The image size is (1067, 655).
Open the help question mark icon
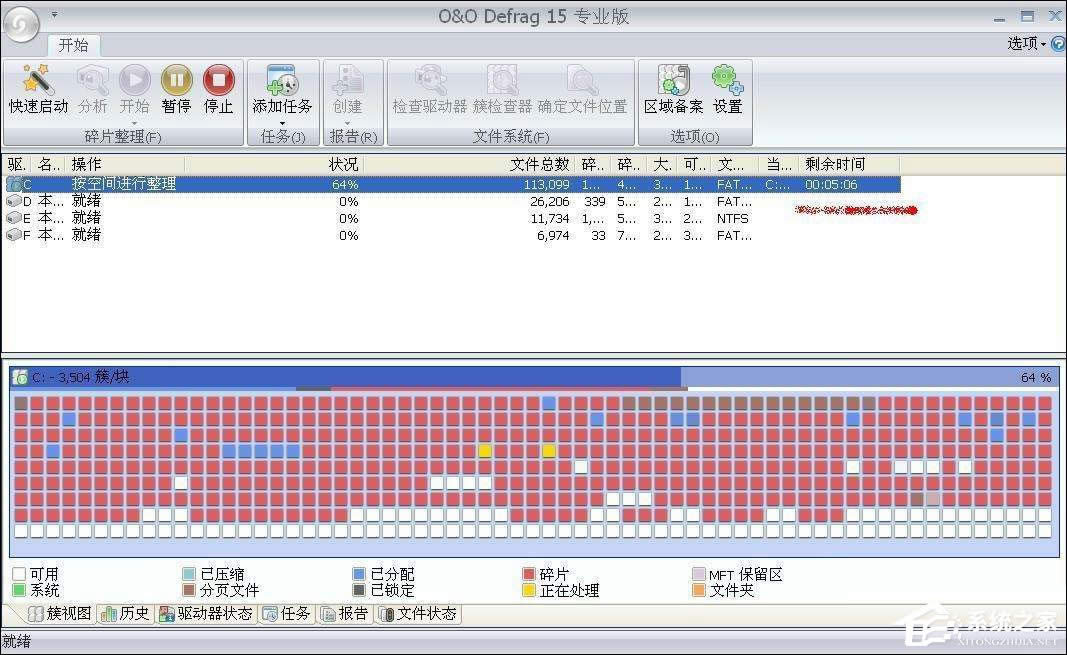pyautogui.click(x=1057, y=44)
